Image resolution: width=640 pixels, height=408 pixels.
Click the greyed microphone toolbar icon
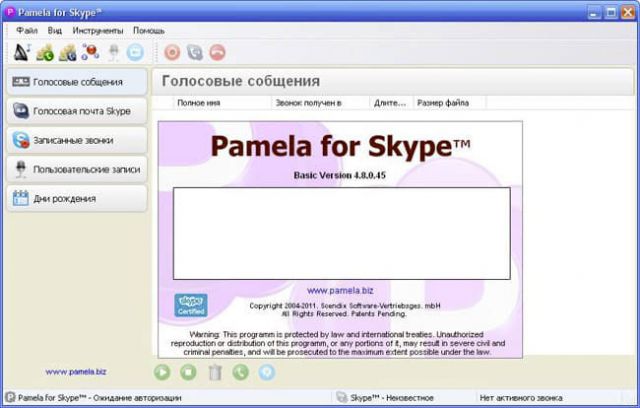tap(114, 53)
